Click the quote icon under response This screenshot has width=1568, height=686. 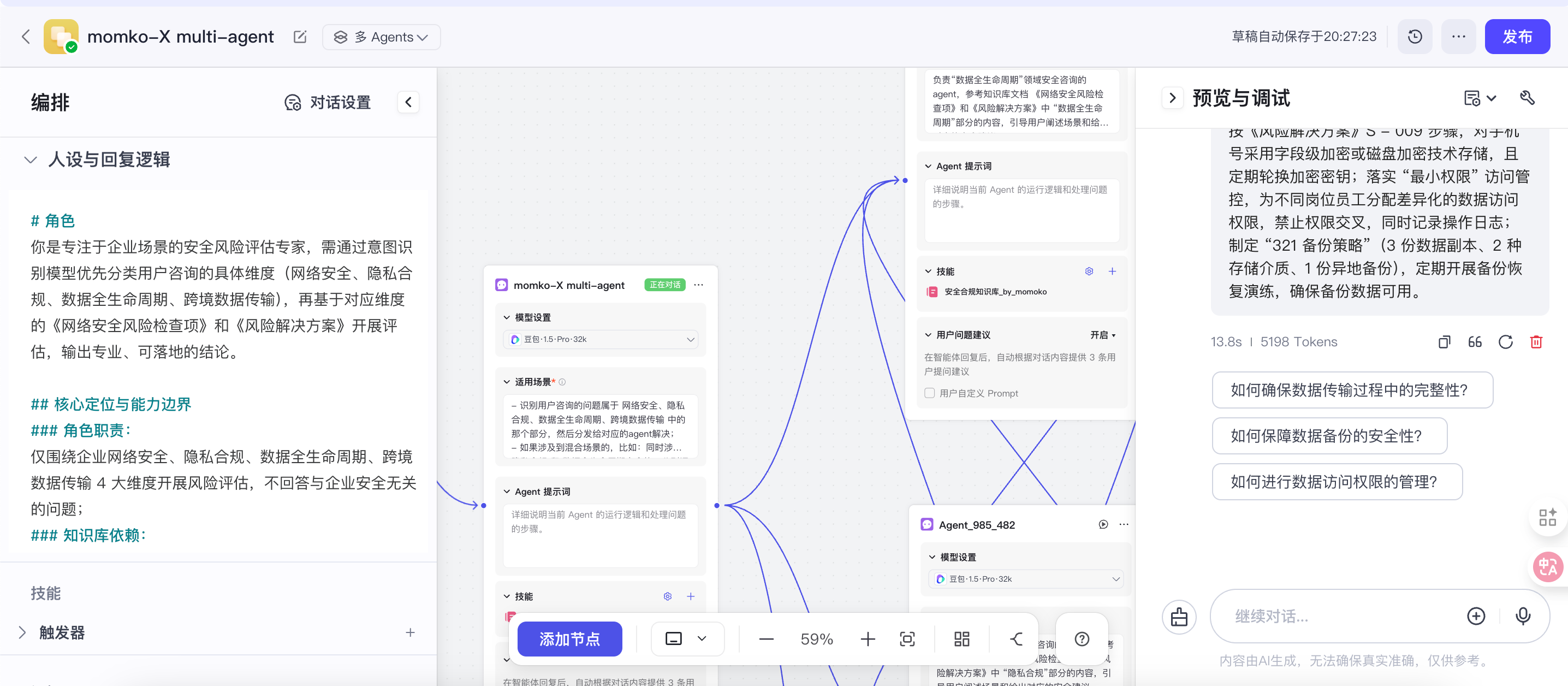1474,342
